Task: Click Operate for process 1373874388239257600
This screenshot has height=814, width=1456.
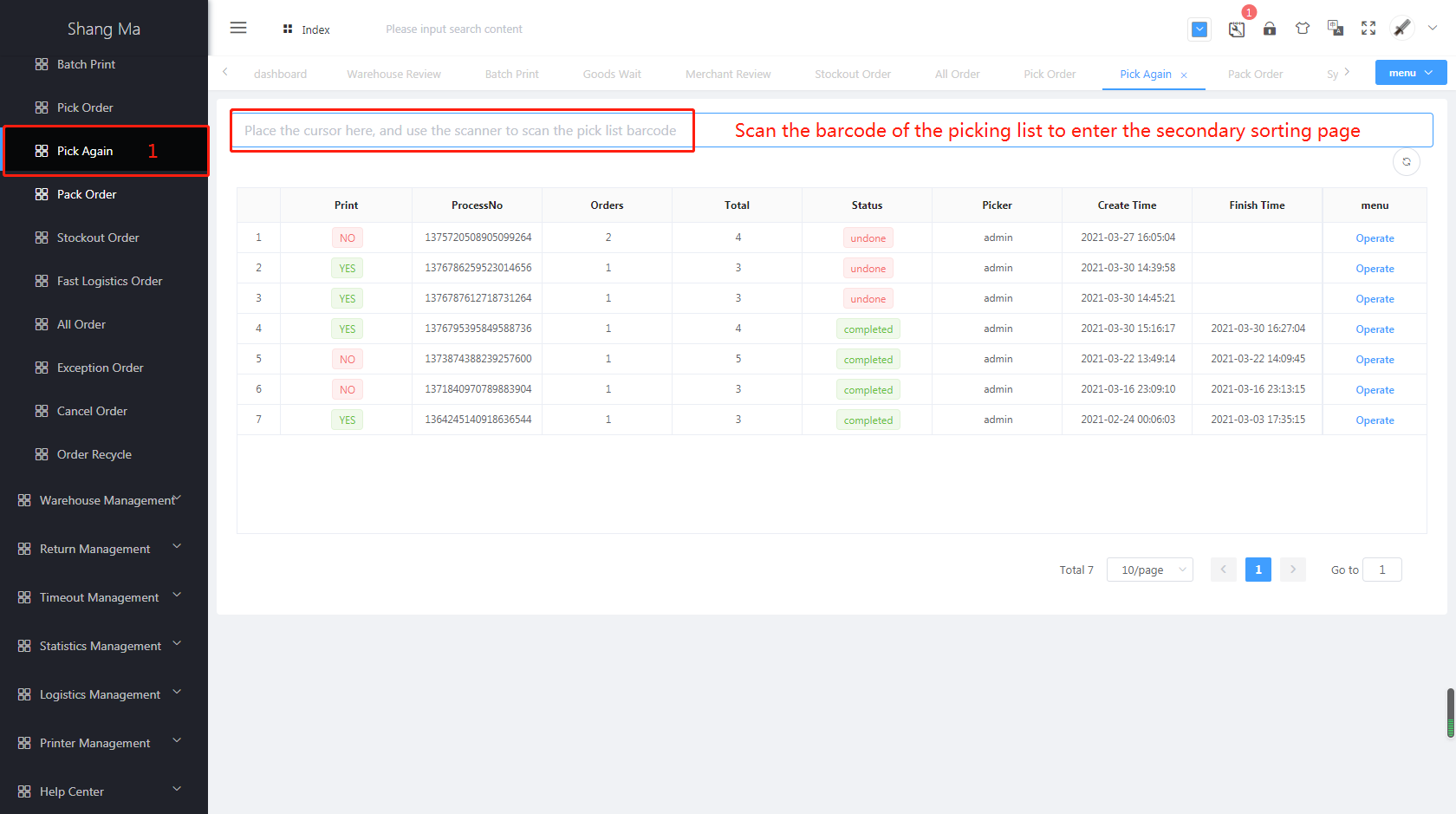Action: (1375, 360)
